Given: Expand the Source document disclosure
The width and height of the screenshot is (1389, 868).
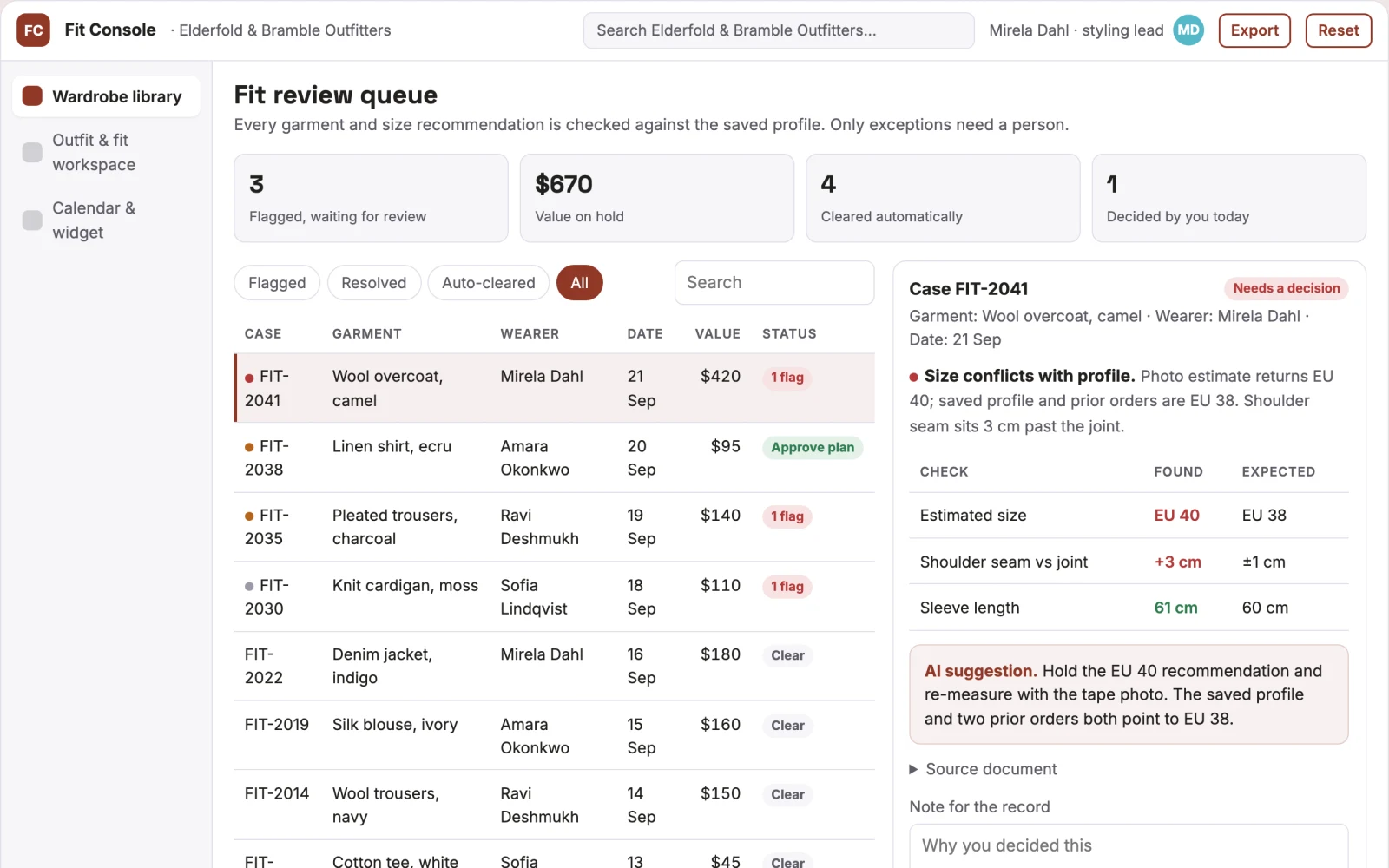Looking at the screenshot, I should (982, 769).
